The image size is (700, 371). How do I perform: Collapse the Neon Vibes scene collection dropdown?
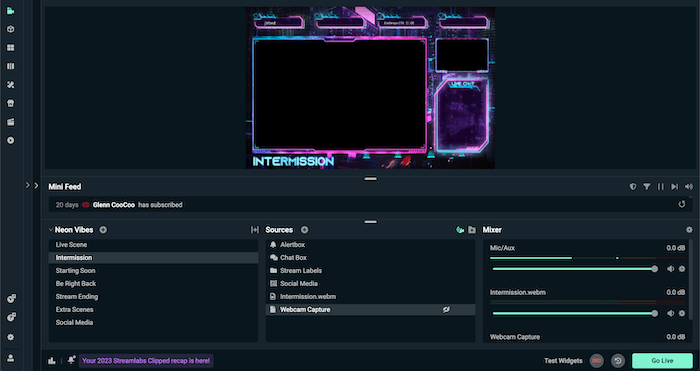51,229
